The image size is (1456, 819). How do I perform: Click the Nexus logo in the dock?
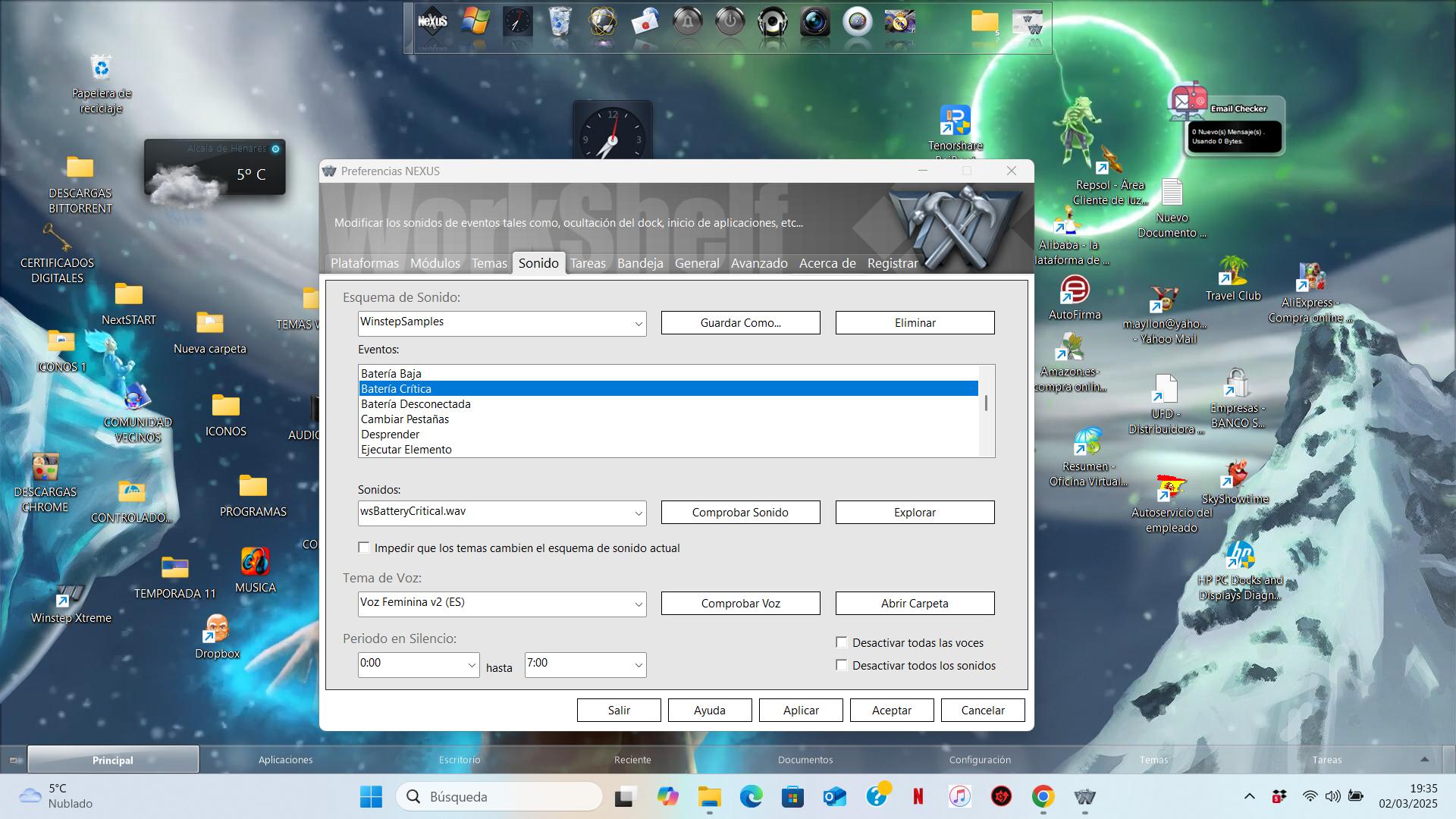pyautogui.click(x=432, y=22)
